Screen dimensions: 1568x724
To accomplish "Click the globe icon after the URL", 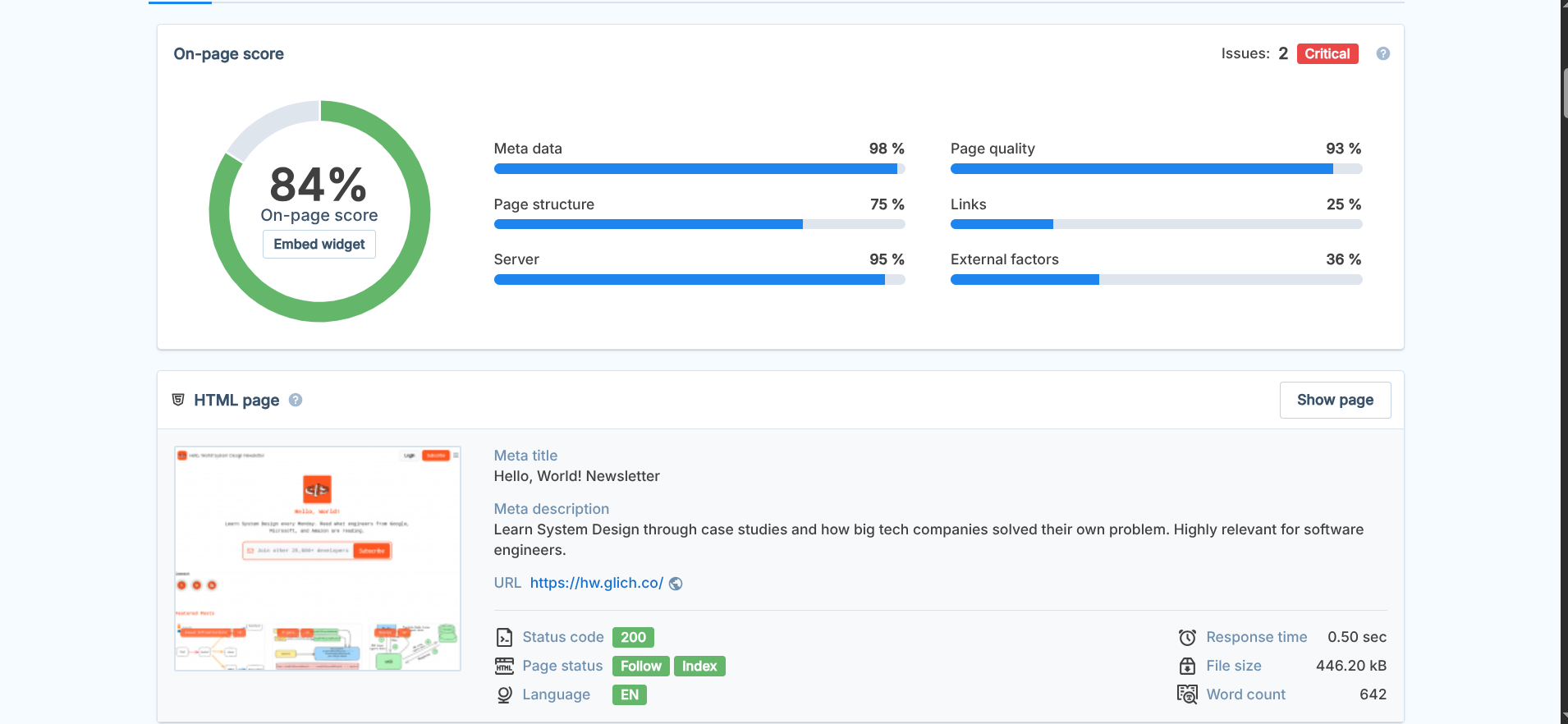I will (676, 584).
